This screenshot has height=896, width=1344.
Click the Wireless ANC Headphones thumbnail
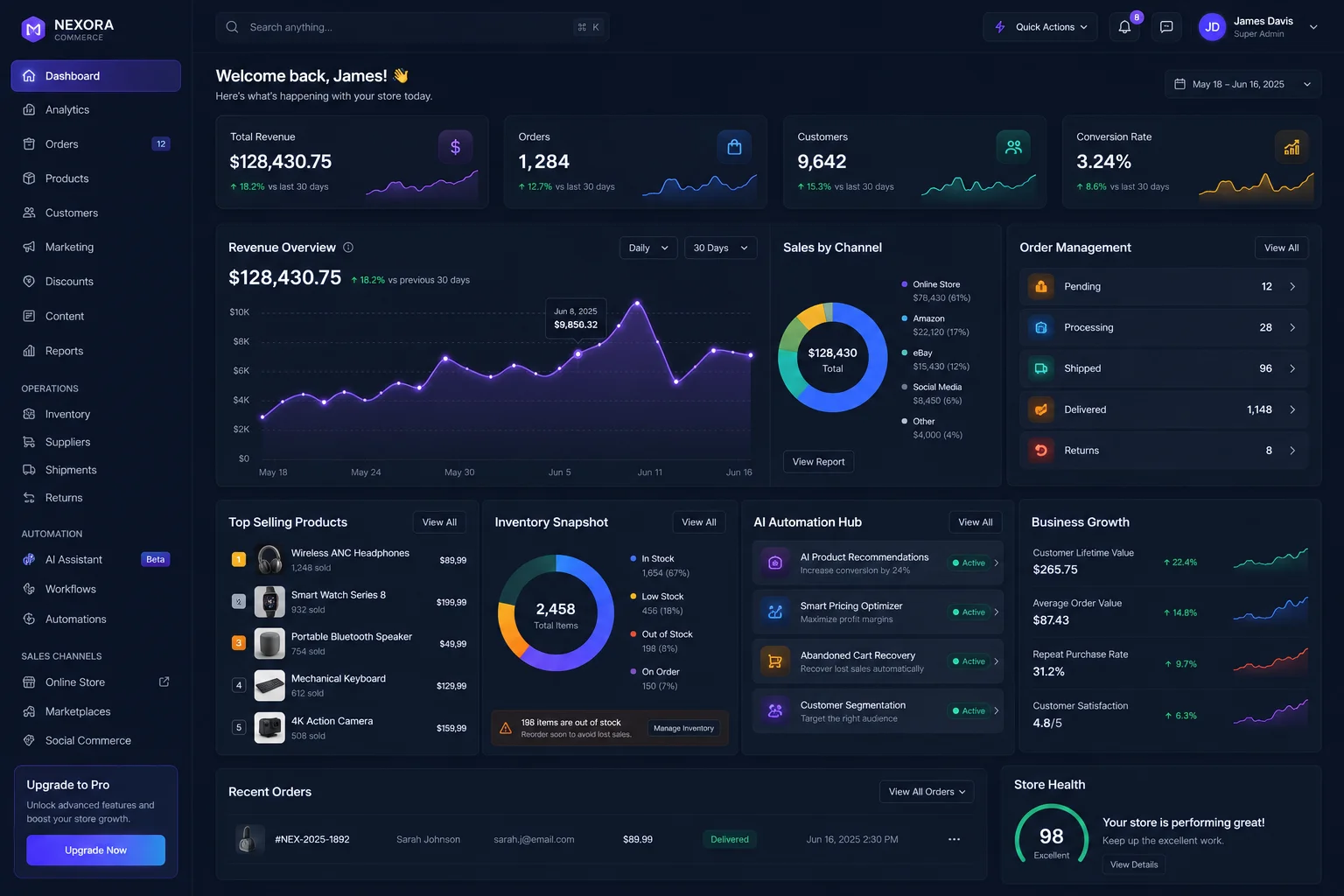click(269, 560)
